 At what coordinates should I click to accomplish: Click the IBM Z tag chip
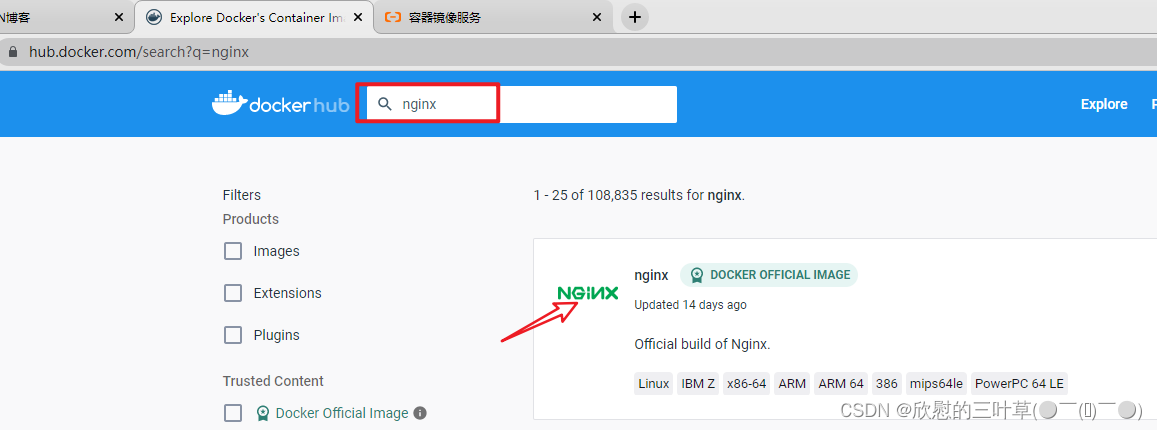point(698,384)
